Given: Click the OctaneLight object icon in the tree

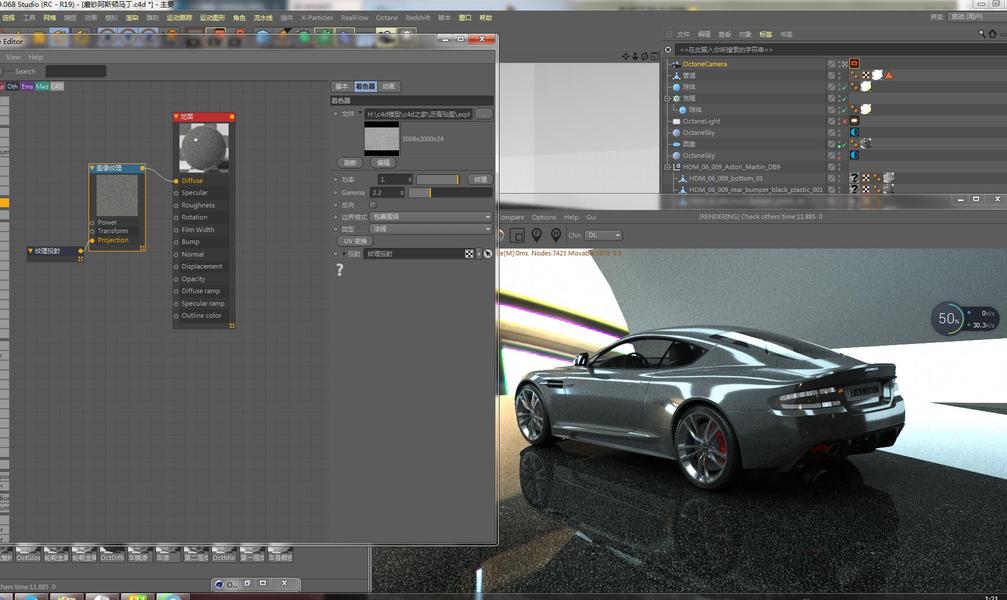Looking at the screenshot, I should 676,121.
